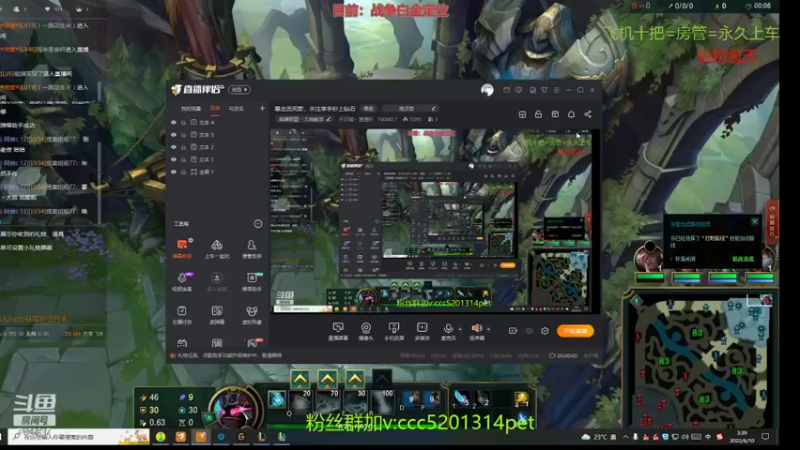The height and width of the screenshot is (450, 800).
Task: Click the taskbar clock
Action: click(x=742, y=437)
